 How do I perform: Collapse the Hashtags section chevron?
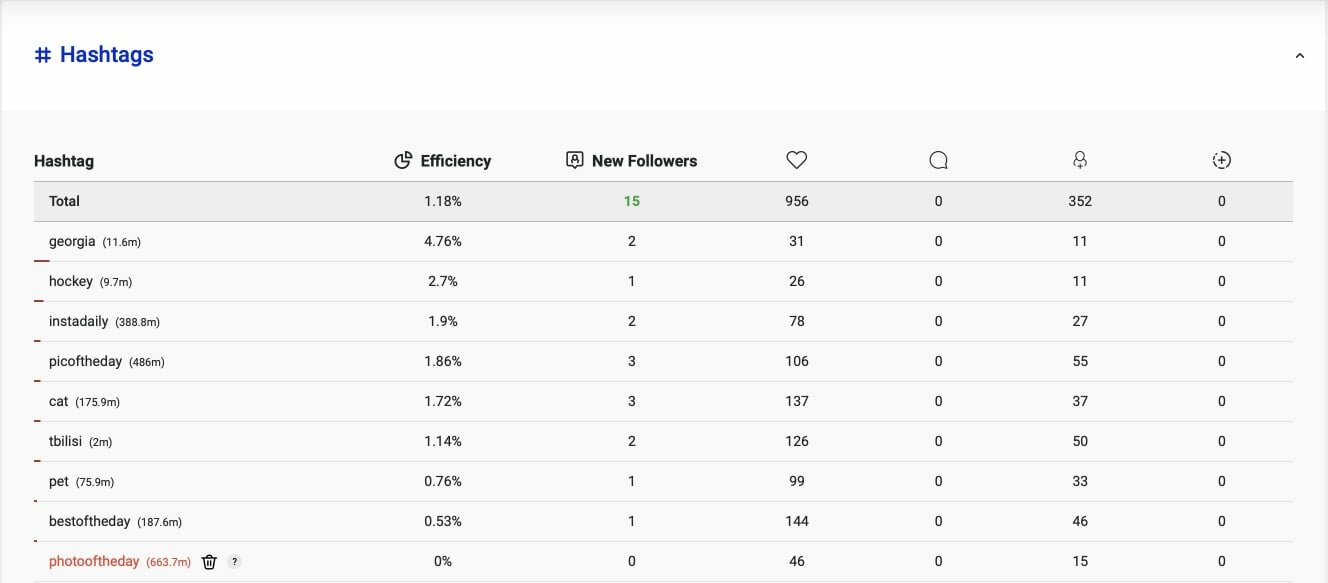(x=1299, y=56)
